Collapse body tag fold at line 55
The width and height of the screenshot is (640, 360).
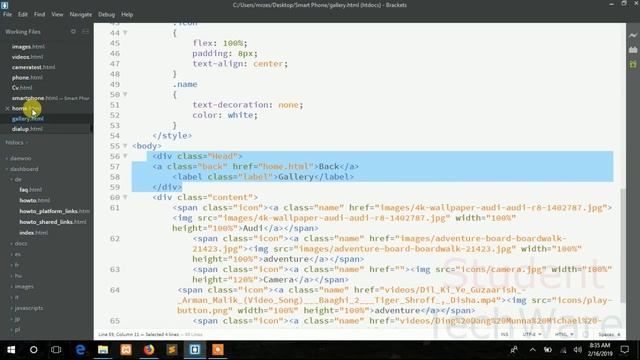125,146
